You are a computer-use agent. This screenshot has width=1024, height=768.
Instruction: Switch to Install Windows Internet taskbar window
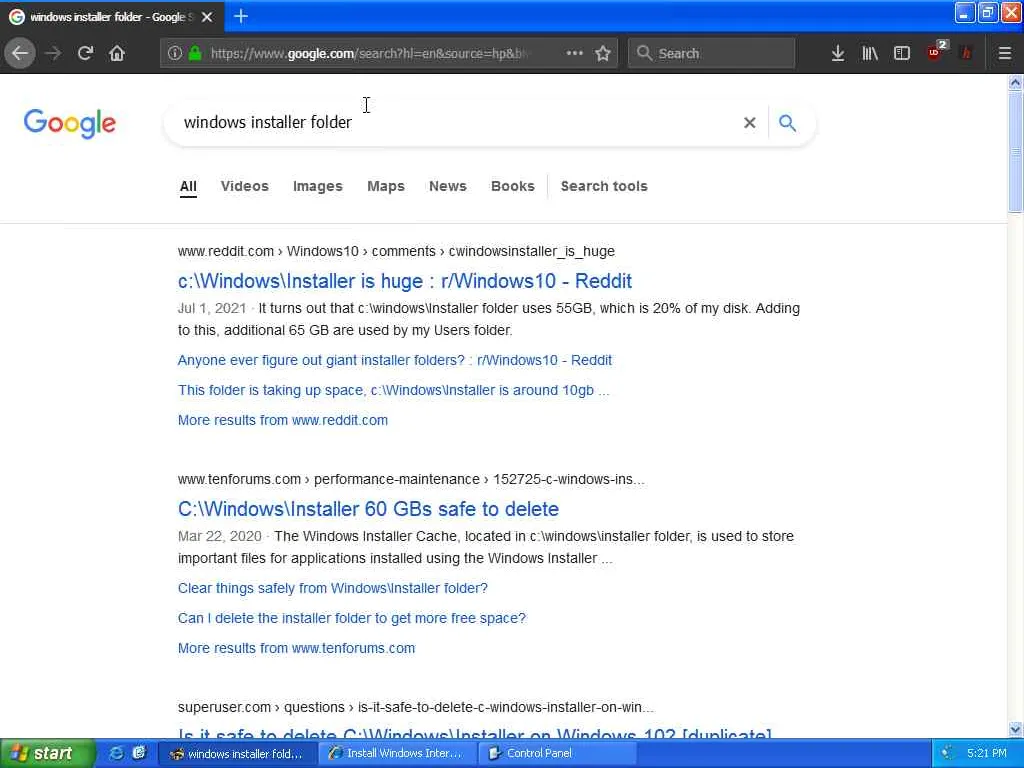[398, 753]
